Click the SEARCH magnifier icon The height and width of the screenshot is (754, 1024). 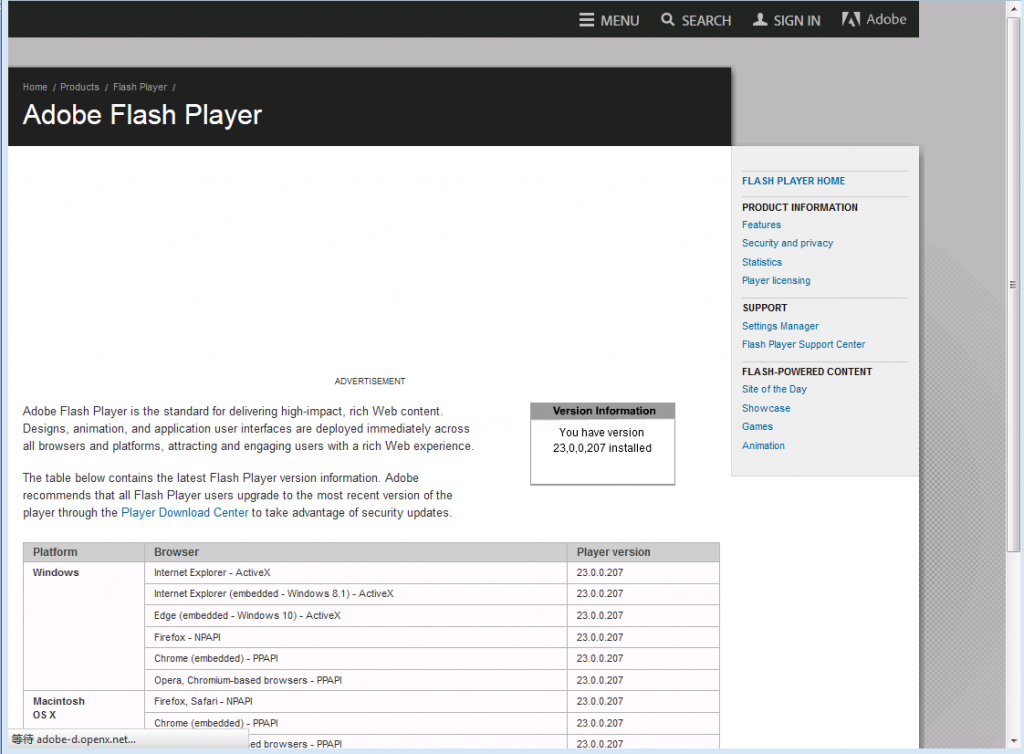(x=667, y=20)
